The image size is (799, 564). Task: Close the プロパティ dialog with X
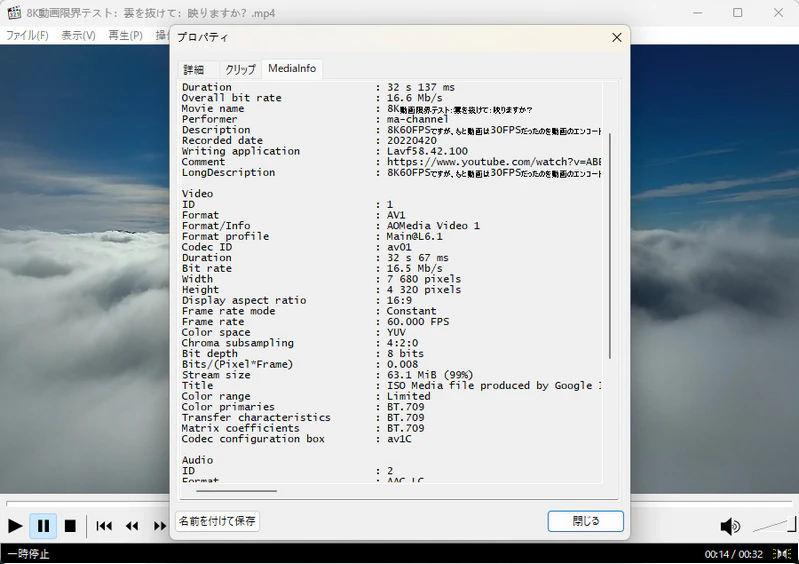617,38
